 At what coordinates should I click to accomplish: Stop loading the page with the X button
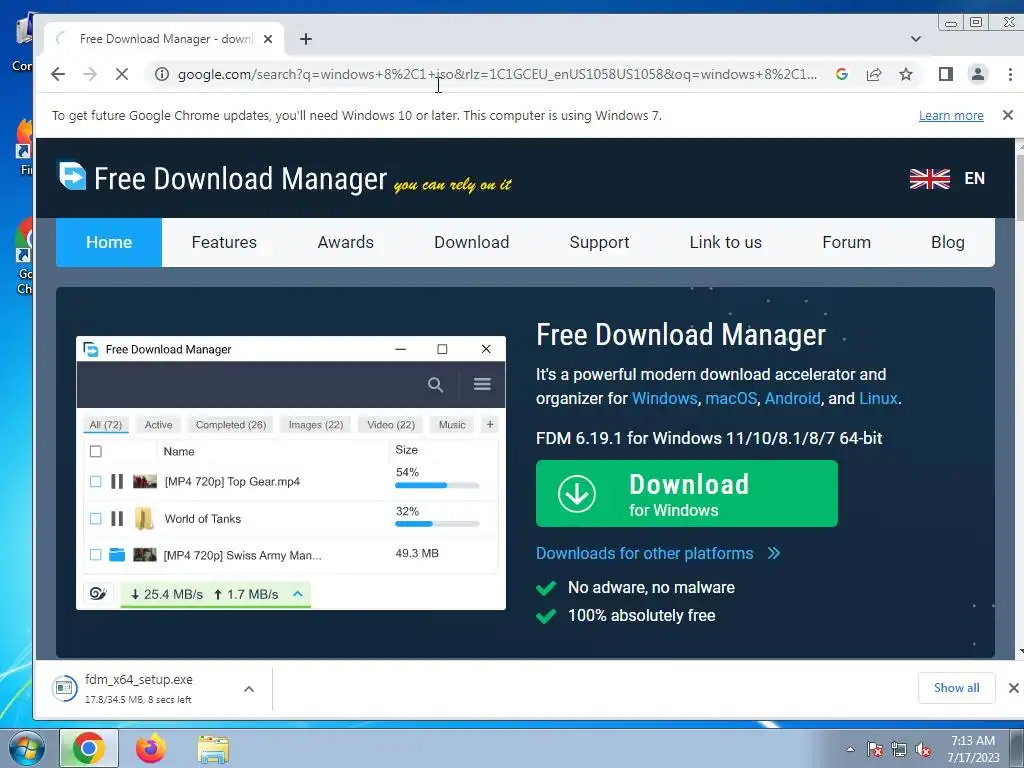point(121,74)
